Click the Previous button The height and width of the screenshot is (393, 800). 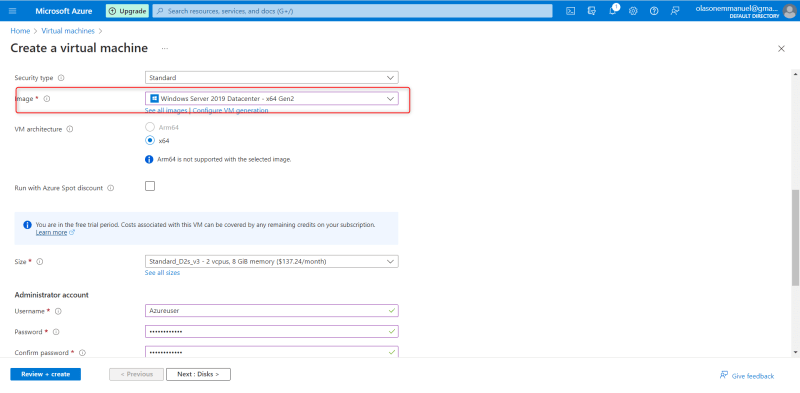coord(136,374)
